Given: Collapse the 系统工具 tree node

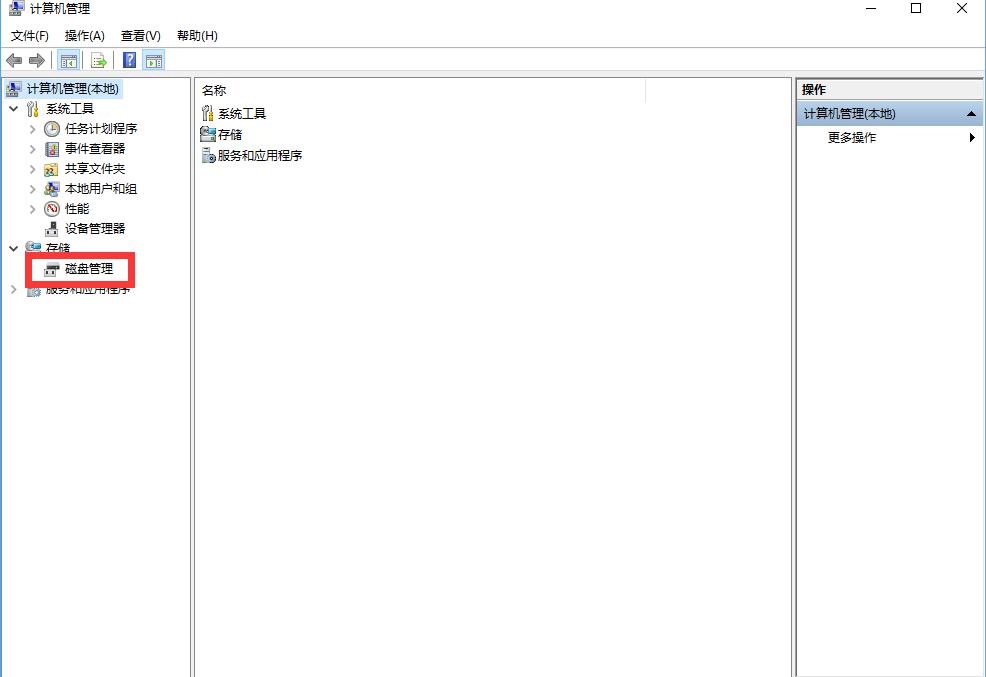Looking at the screenshot, I should pos(13,109).
